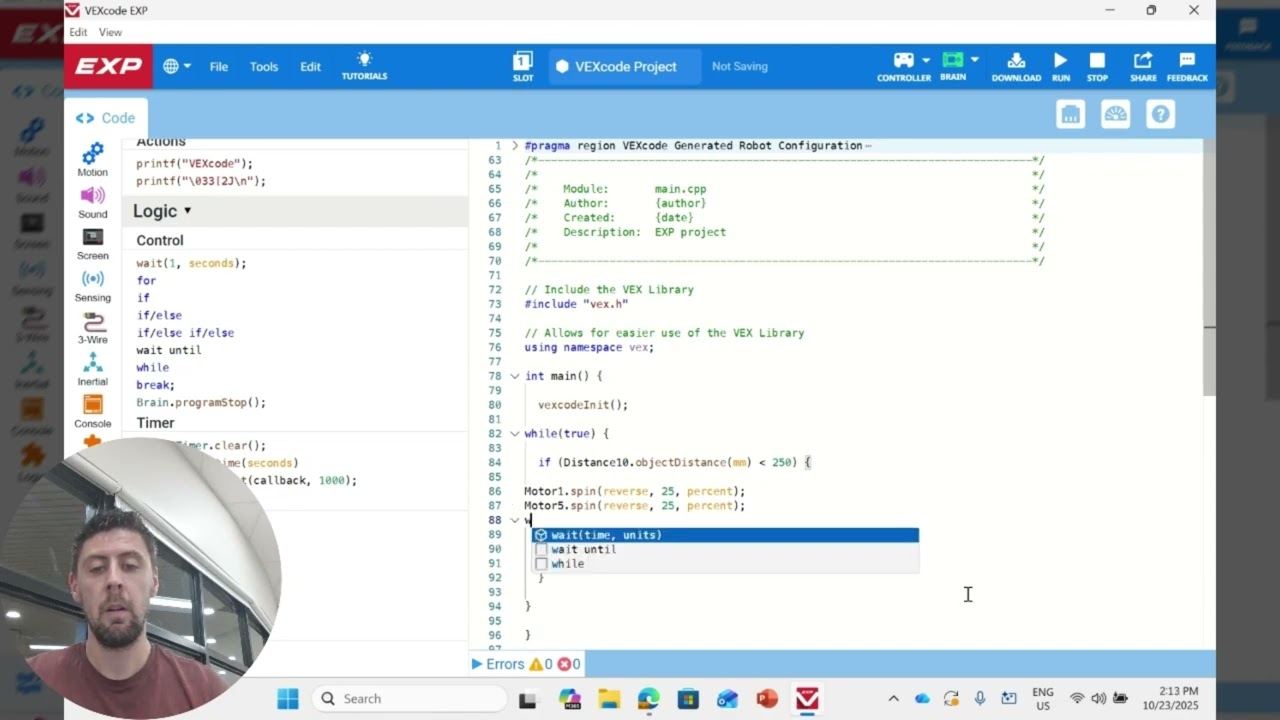Click the ENG US language indicator
The width and height of the screenshot is (1280, 720).
[x=1043, y=698]
